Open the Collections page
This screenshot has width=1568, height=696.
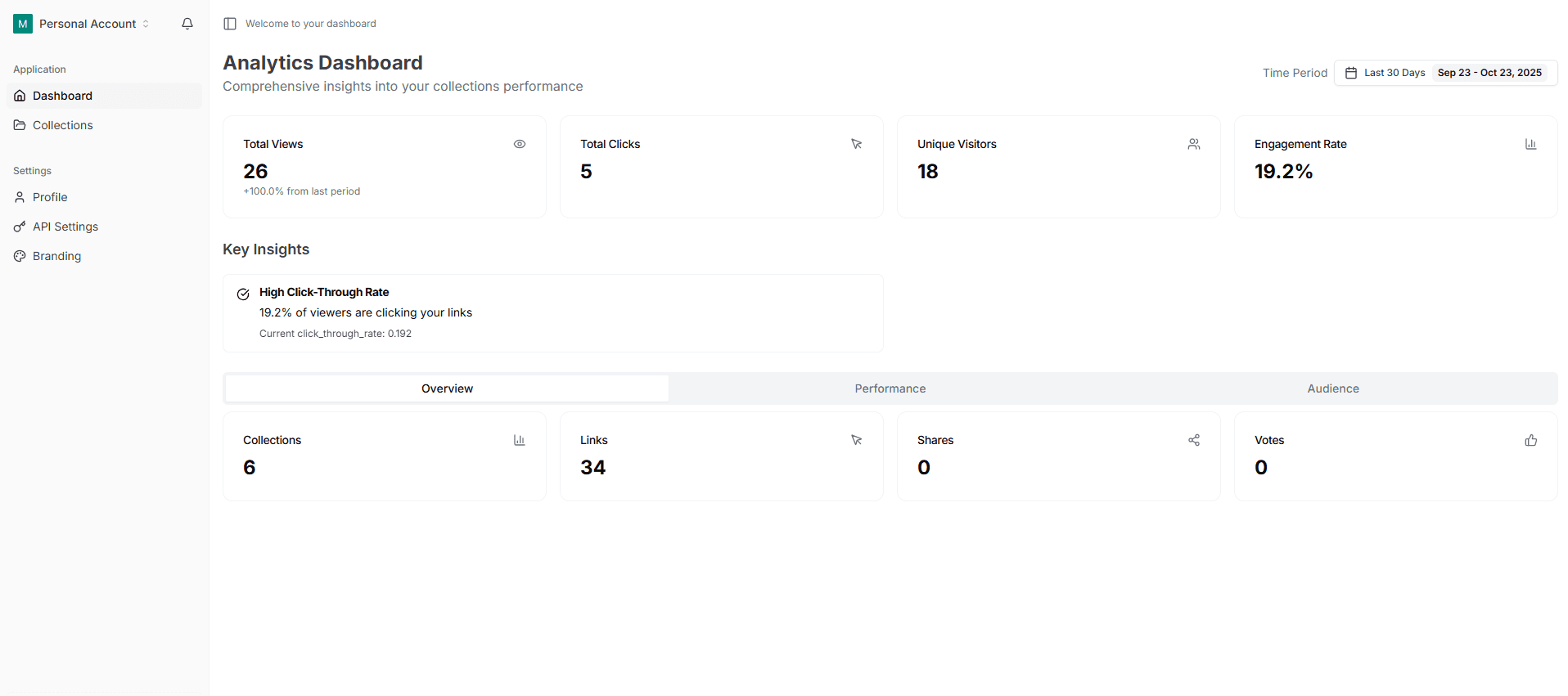(x=62, y=125)
